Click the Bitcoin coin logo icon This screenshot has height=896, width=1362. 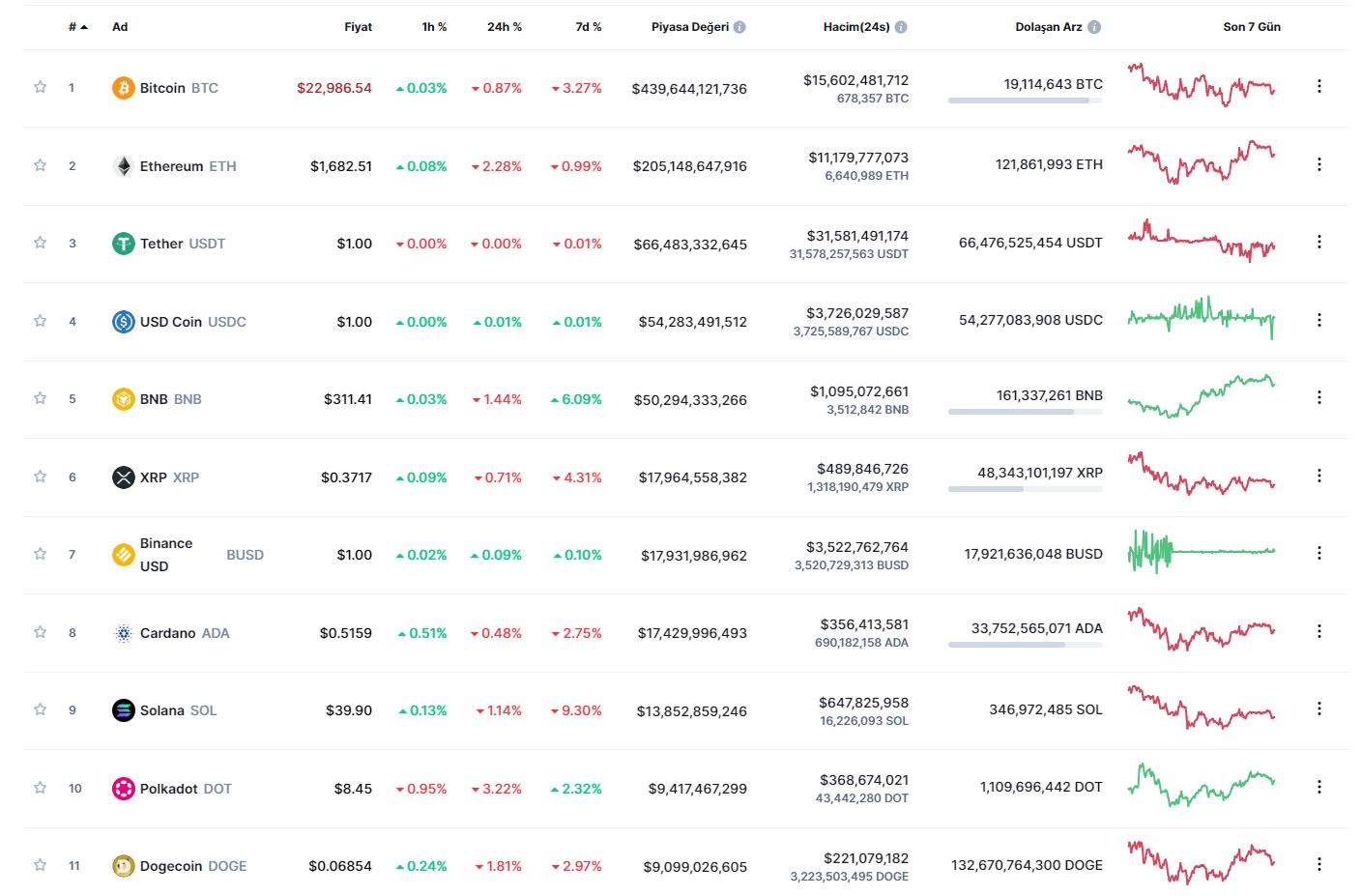click(123, 88)
